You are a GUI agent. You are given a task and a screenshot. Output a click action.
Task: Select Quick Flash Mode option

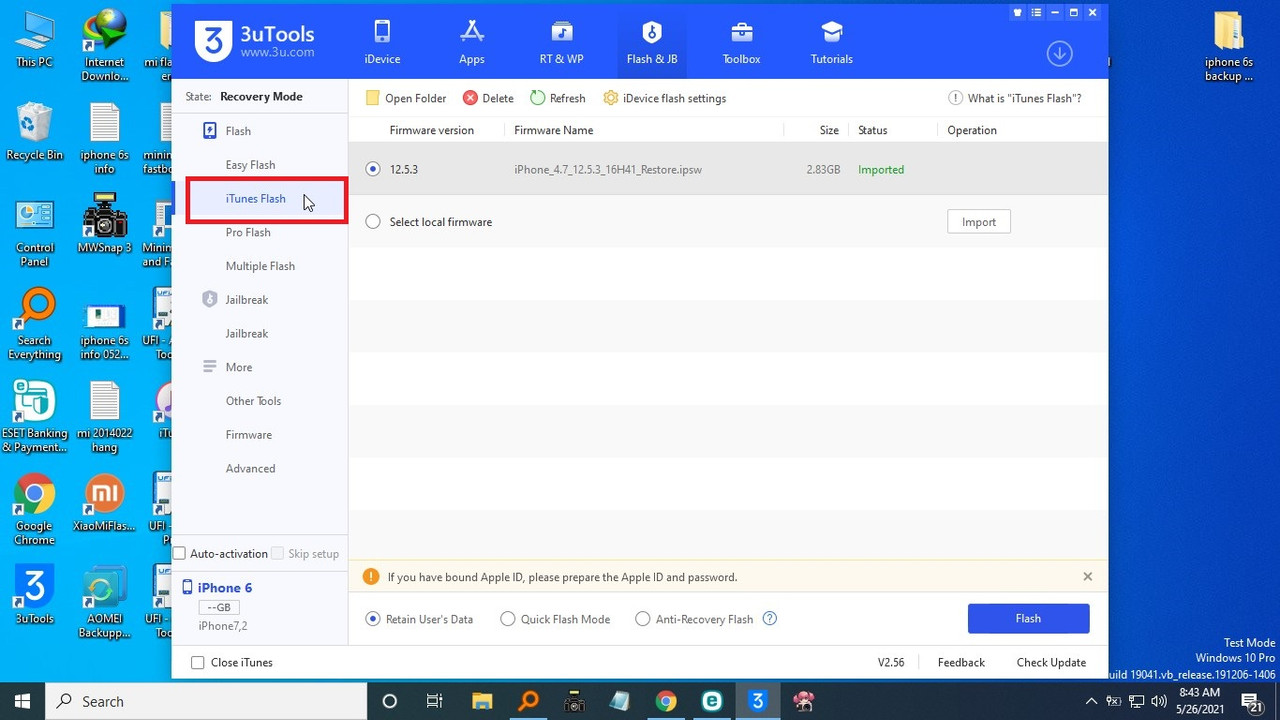508,619
